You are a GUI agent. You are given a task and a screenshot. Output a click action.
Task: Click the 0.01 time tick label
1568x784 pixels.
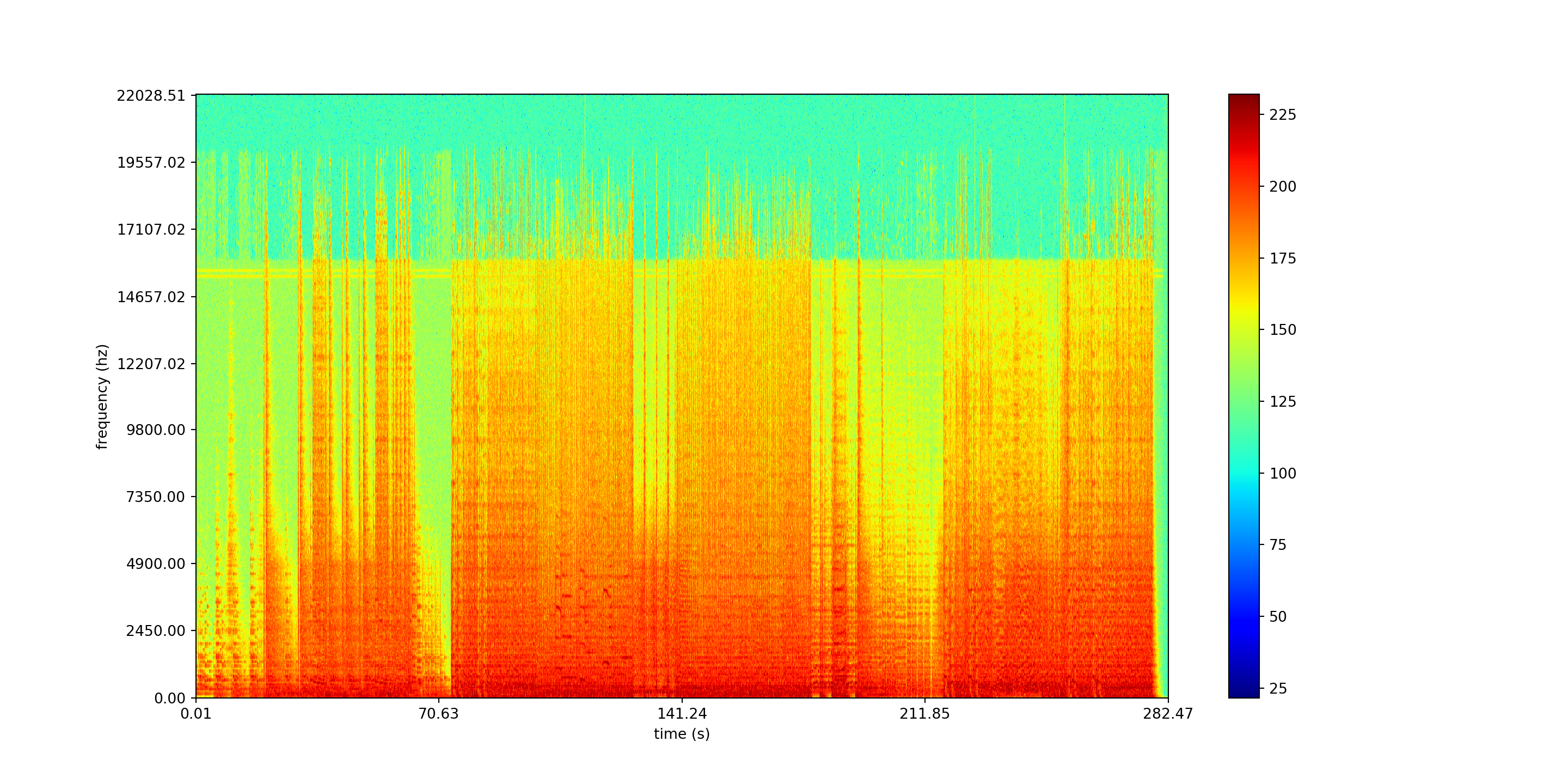[x=196, y=713]
